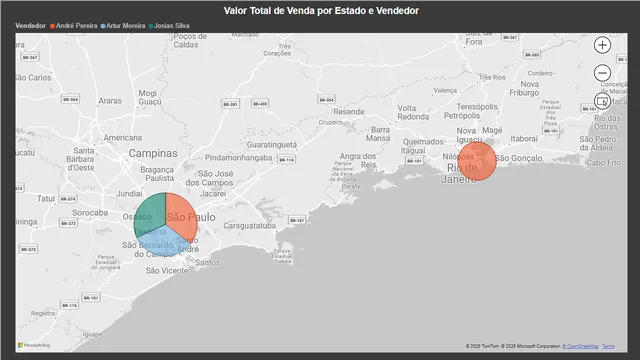This screenshot has width=640, height=360.
Task: Click the Campinas city label
Action: [153, 153]
